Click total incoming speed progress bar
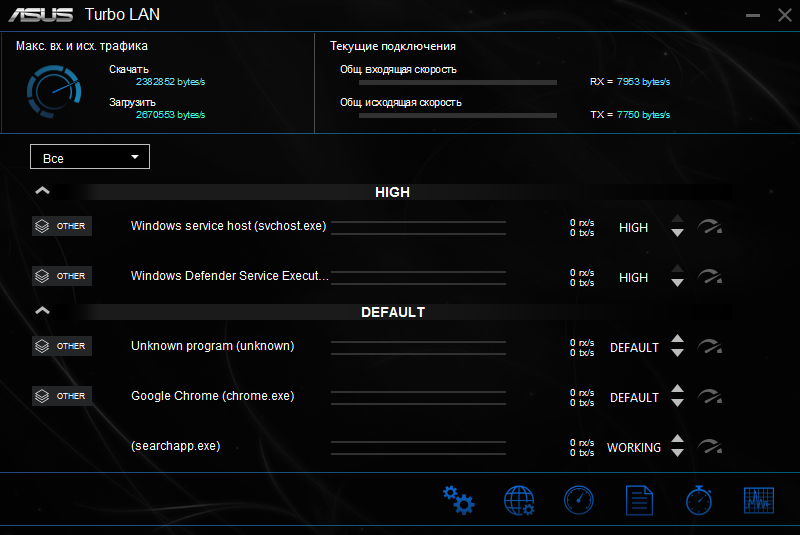 [458, 82]
